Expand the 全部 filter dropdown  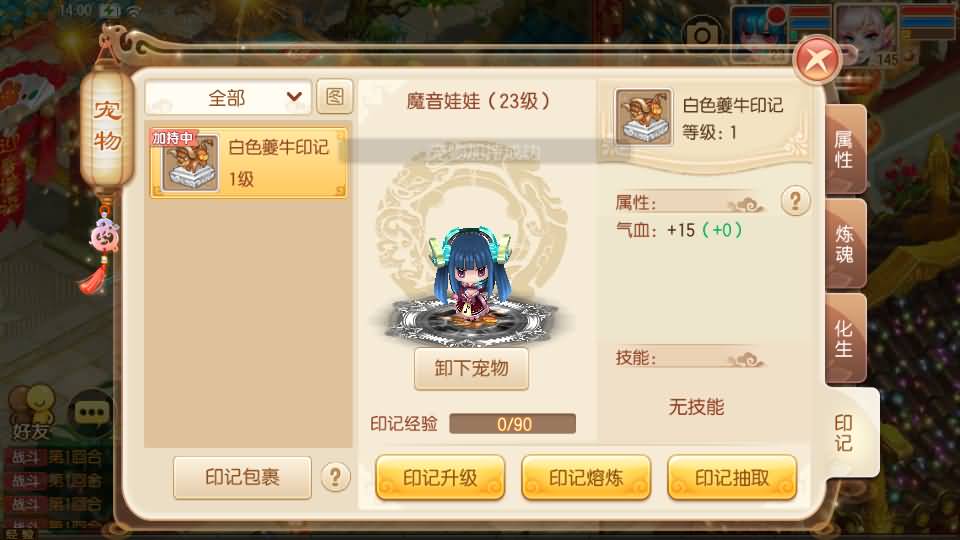click(228, 97)
